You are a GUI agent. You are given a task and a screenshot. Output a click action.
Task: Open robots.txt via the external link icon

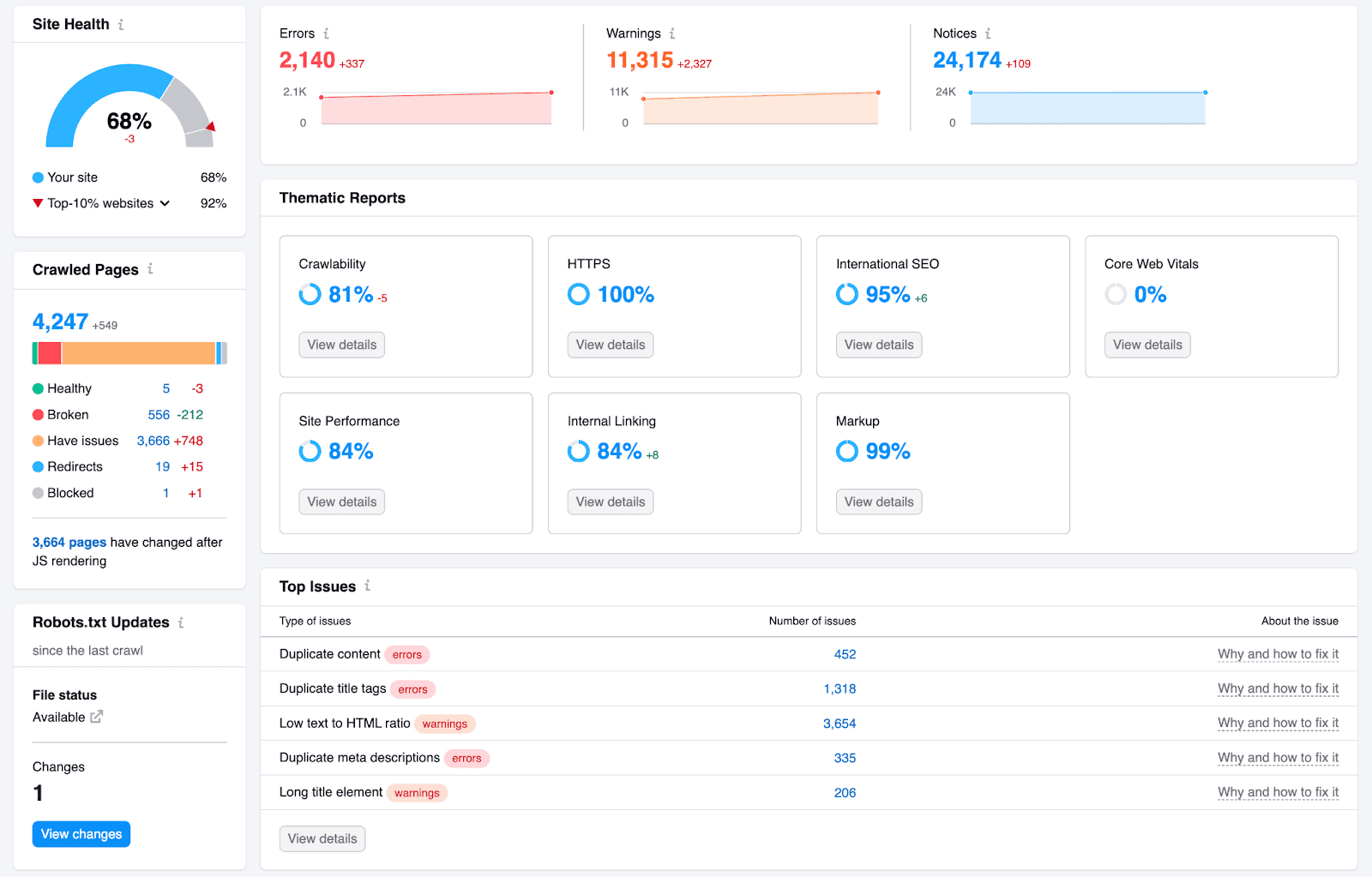tap(96, 717)
